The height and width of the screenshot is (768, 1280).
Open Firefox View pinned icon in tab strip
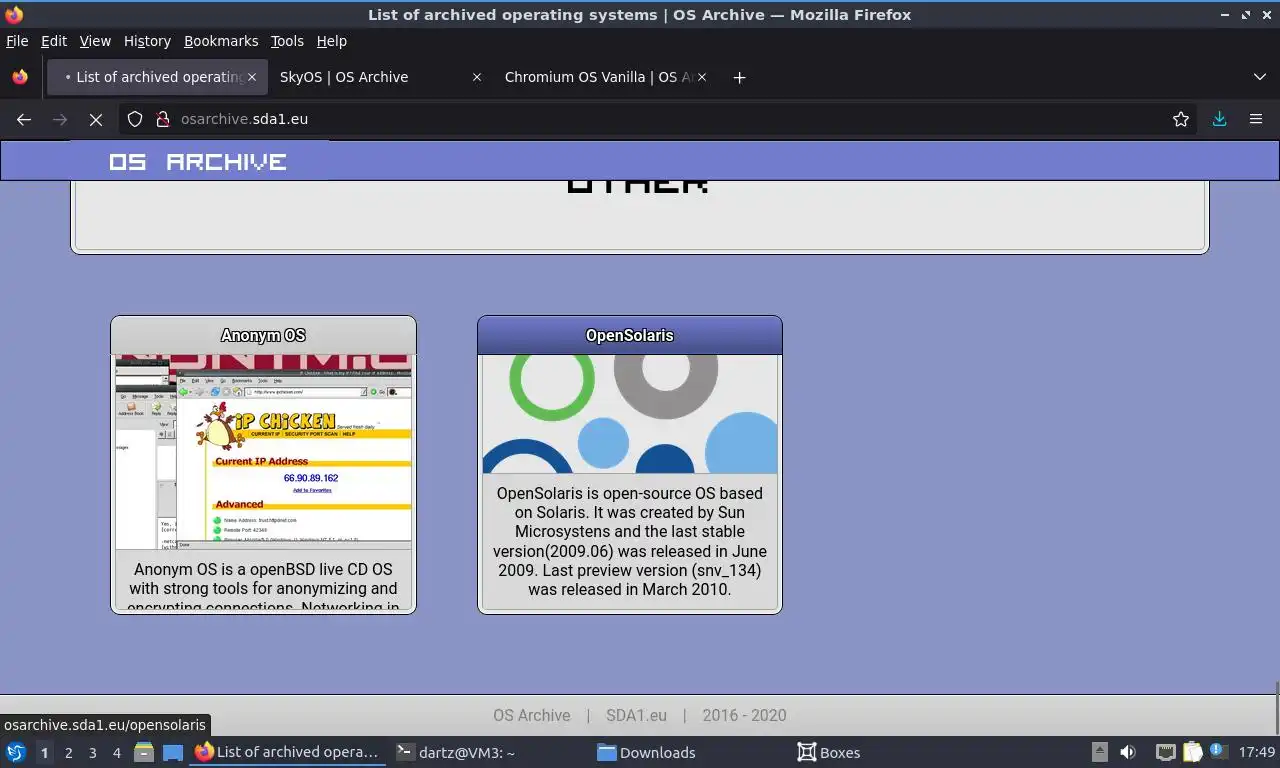point(20,77)
